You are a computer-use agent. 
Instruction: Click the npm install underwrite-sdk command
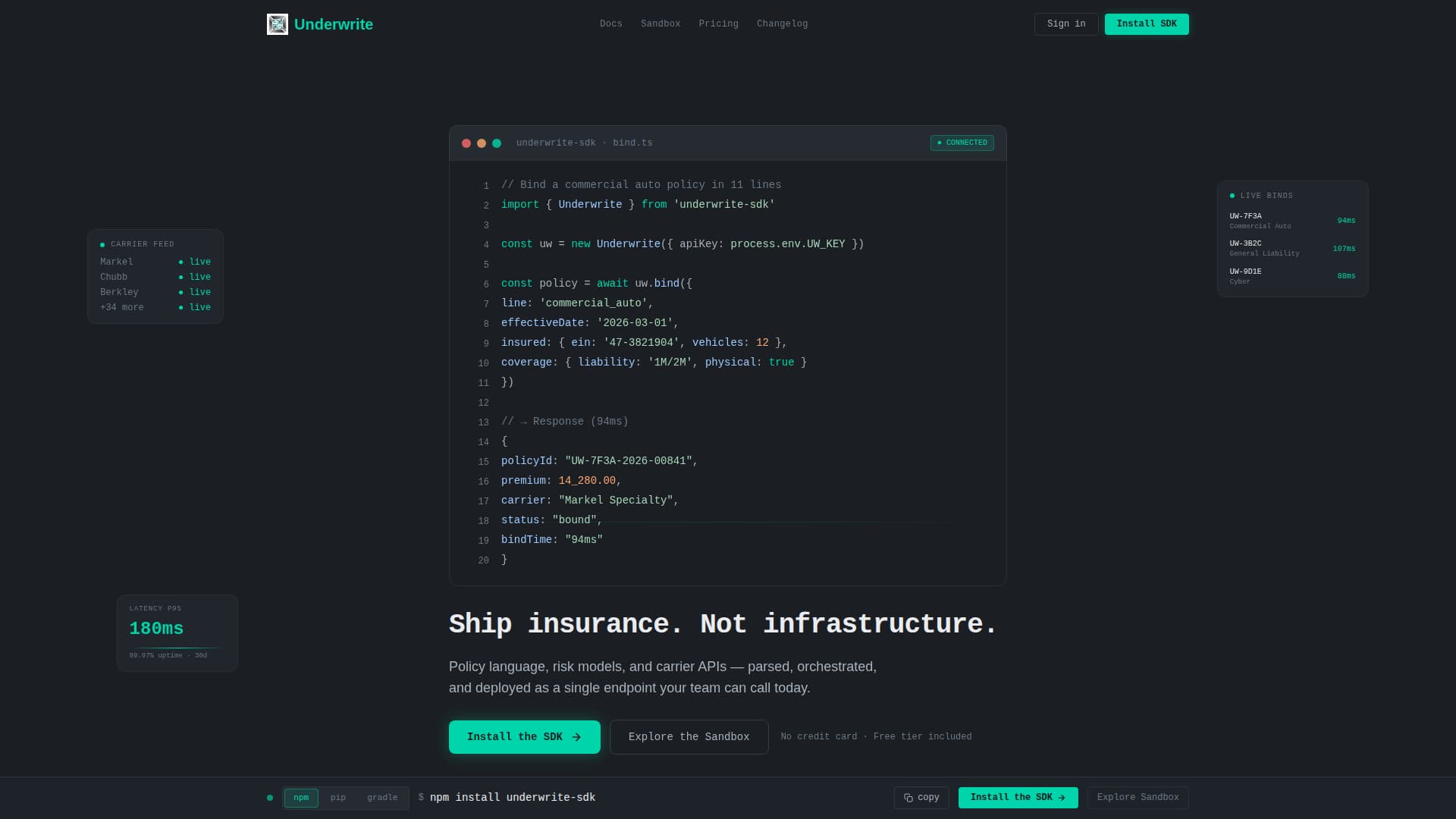click(513, 798)
